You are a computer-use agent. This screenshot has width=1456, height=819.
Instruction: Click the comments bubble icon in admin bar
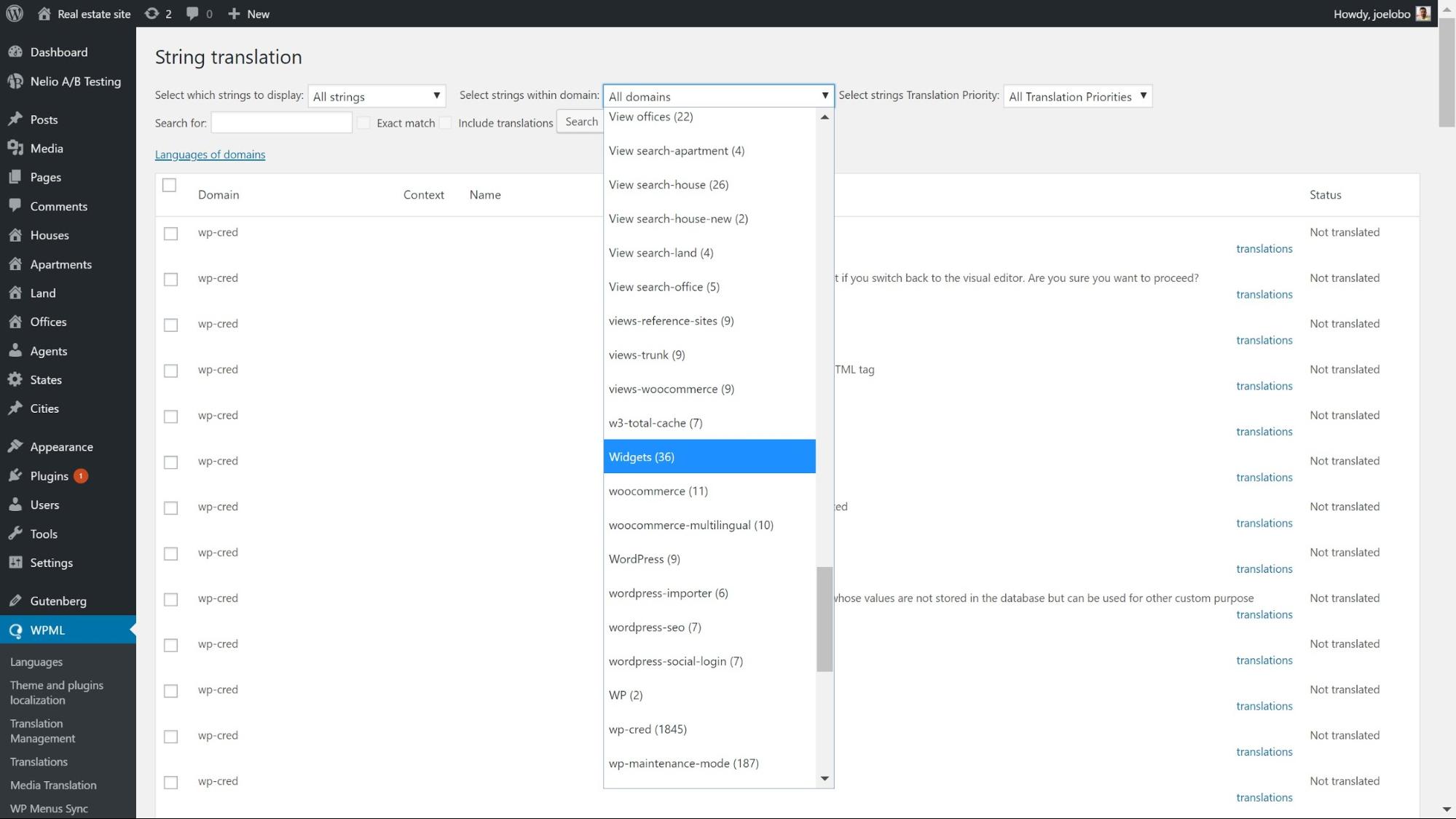(x=192, y=14)
